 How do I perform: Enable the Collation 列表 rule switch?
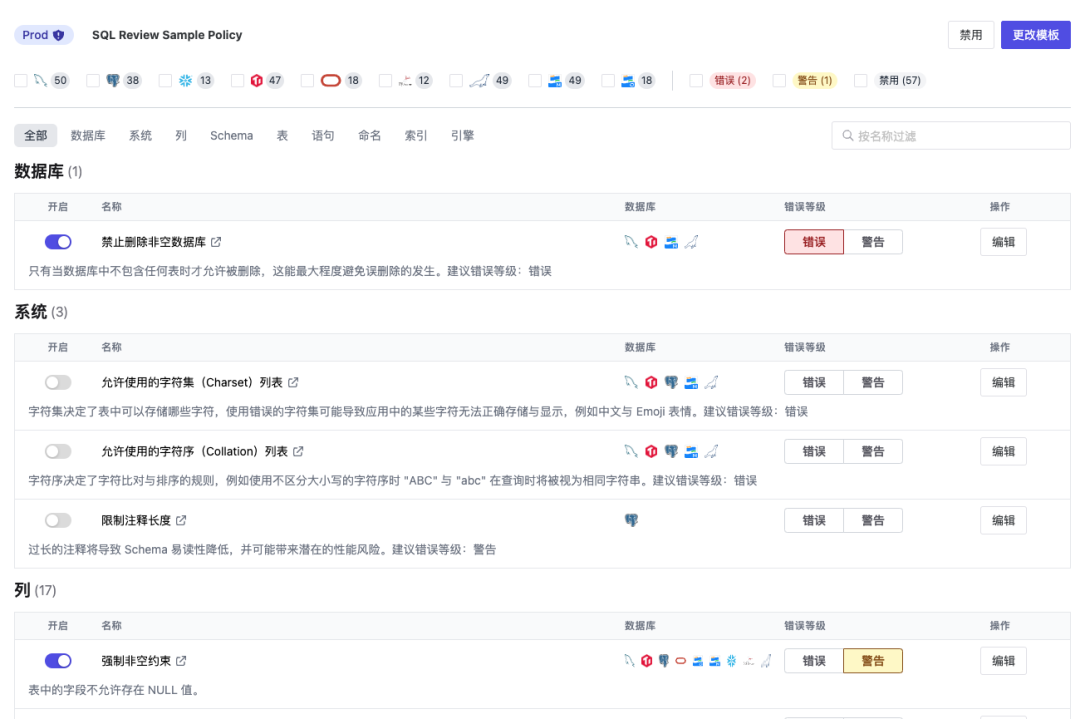tap(58, 451)
